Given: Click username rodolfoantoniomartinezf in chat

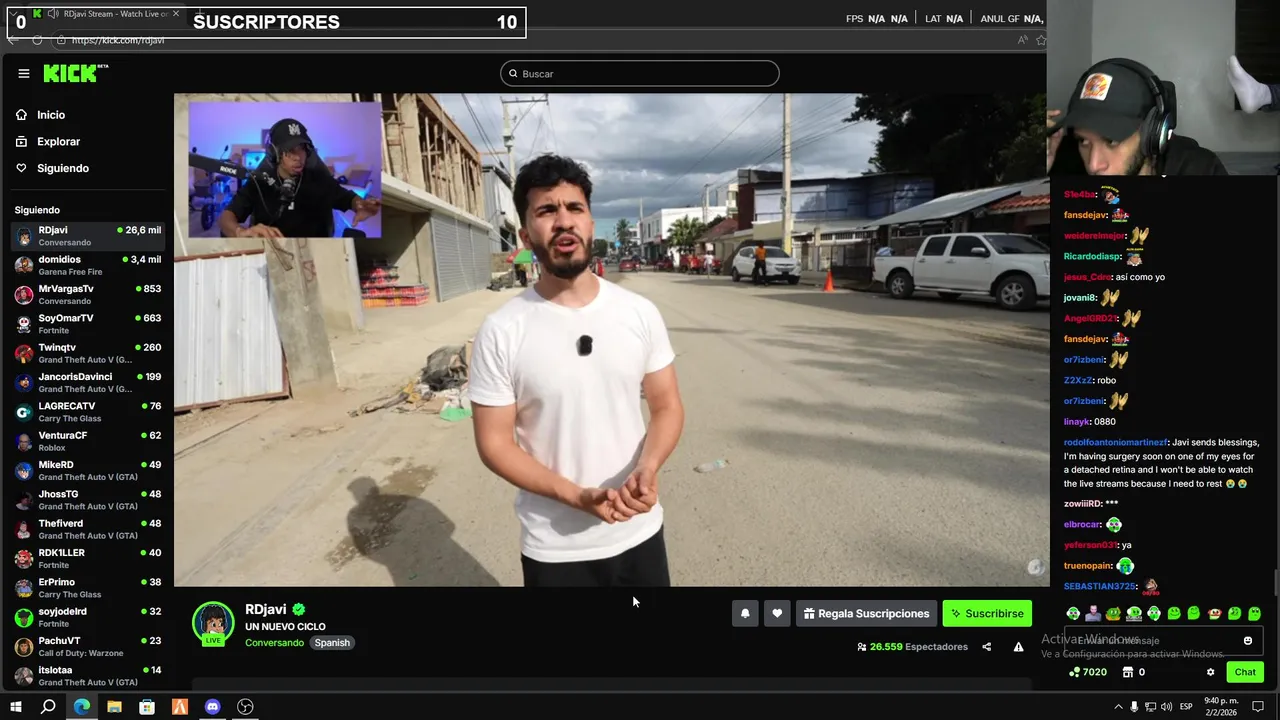Looking at the screenshot, I should (x=1115, y=442).
